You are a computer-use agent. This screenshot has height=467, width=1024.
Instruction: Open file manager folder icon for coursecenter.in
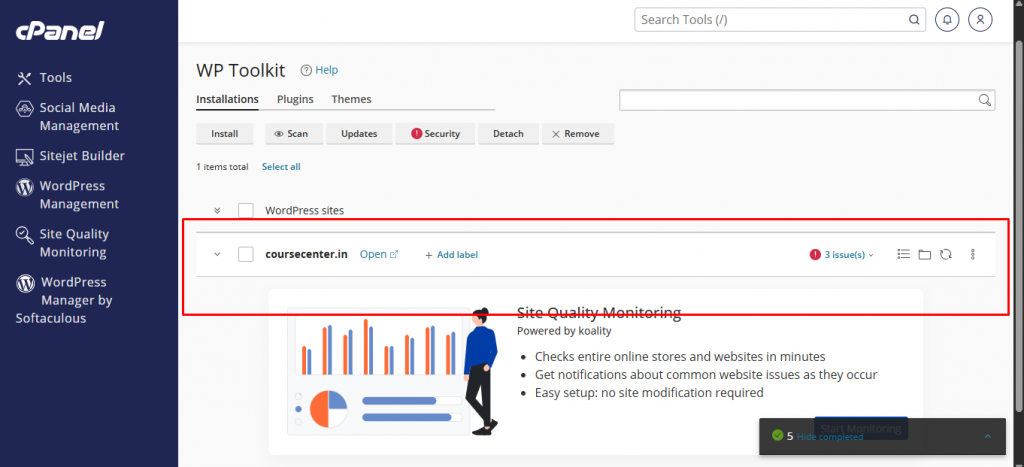tap(924, 255)
